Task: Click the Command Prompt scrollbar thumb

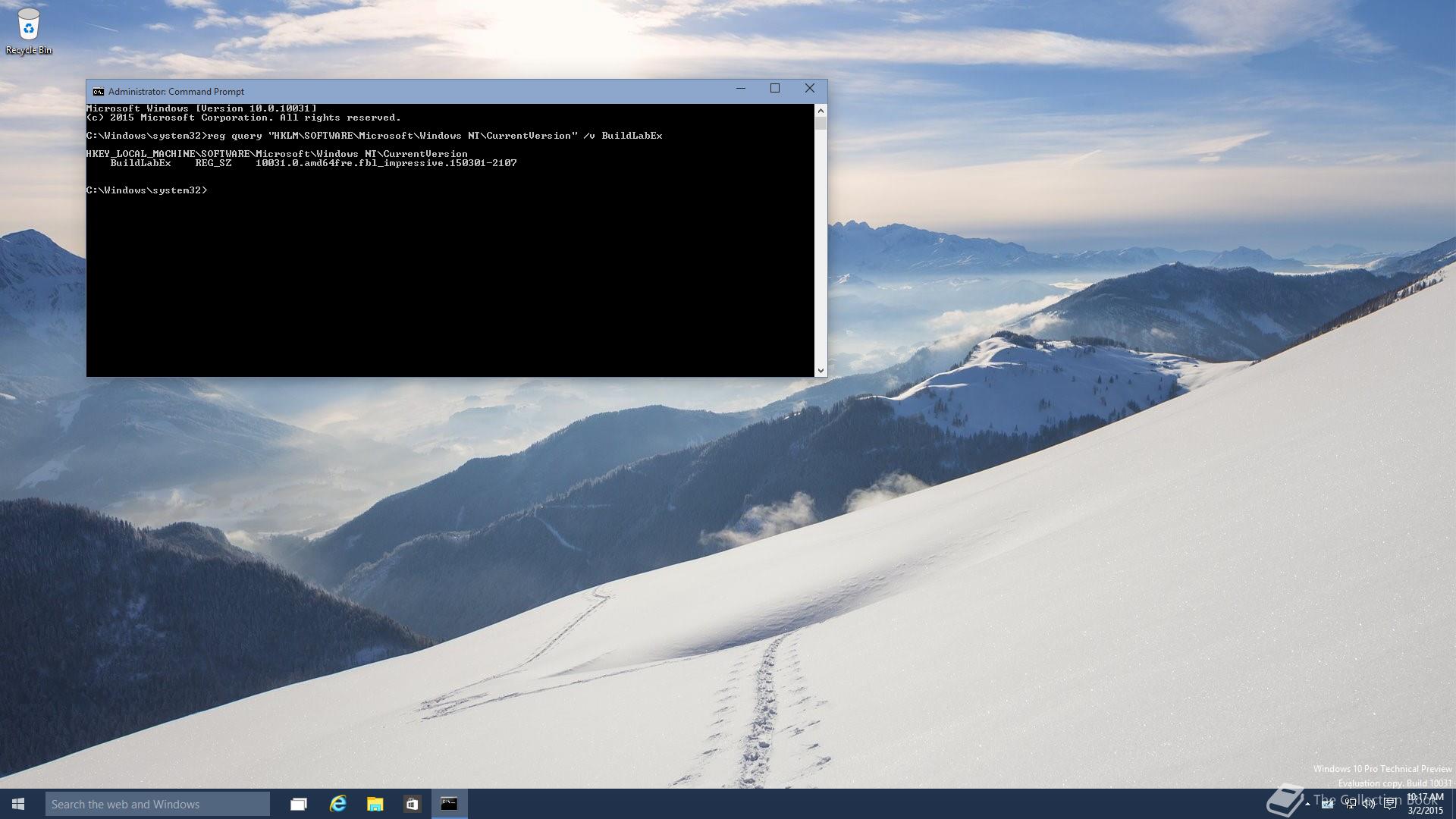Action: 821,123
